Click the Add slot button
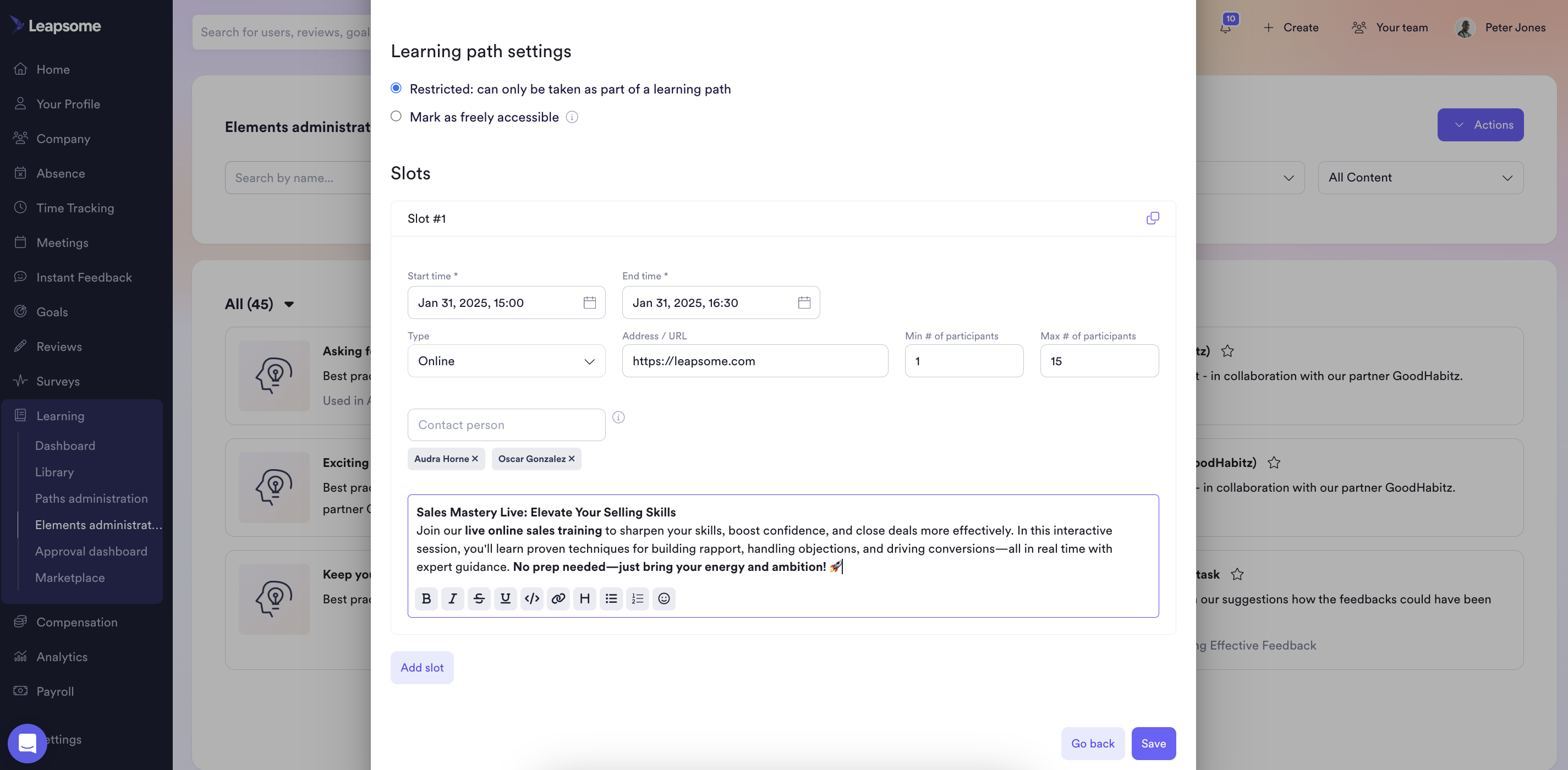The width and height of the screenshot is (1568, 770). (422, 667)
